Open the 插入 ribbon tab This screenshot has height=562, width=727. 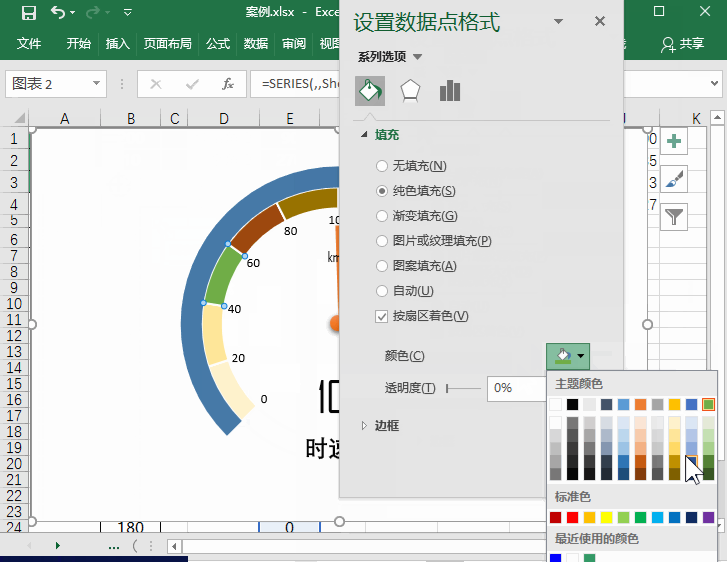coord(117,44)
